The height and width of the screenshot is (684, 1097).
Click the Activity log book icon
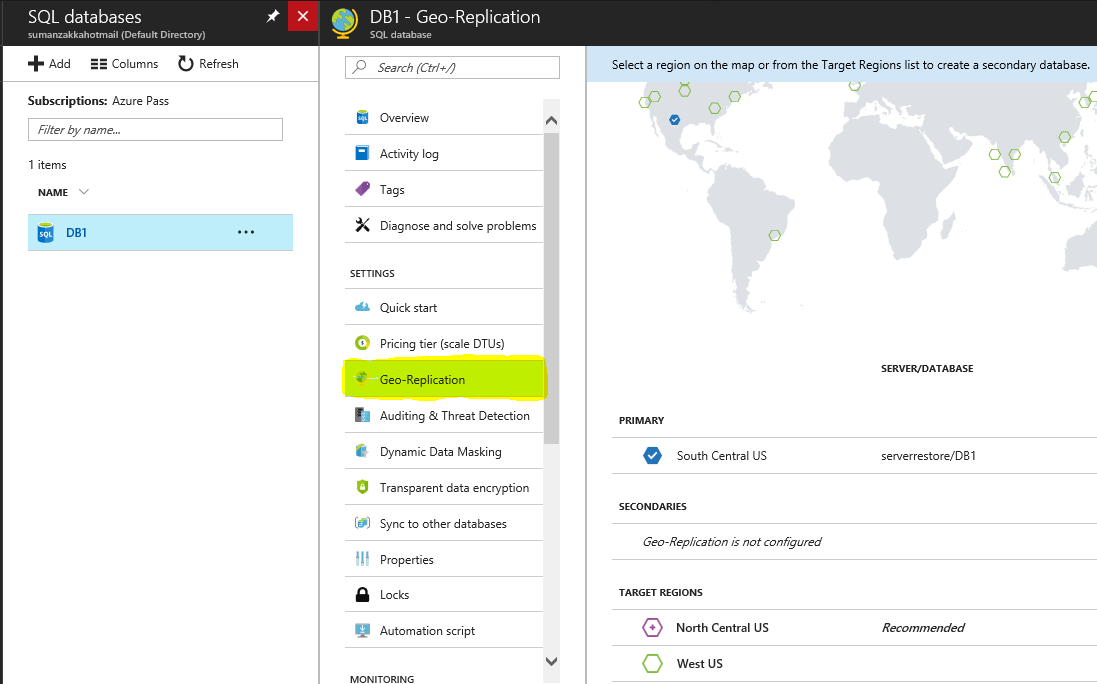tap(362, 153)
